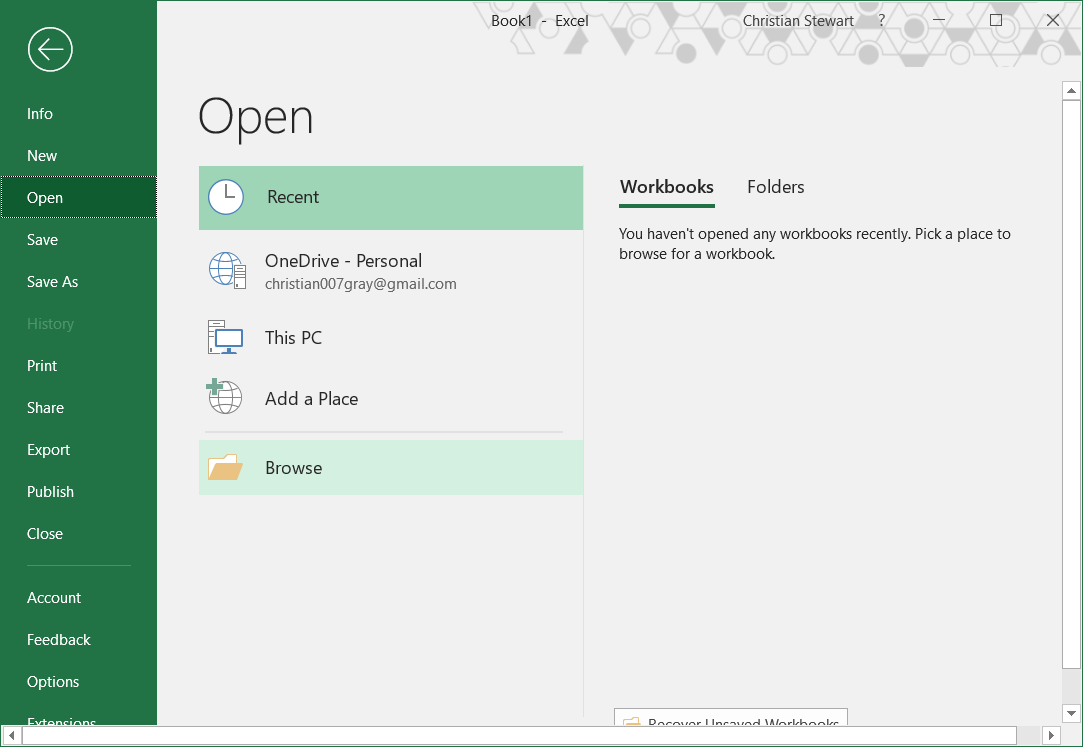1083x747 pixels.
Task: Click the Recent clock icon
Action: (x=226, y=197)
